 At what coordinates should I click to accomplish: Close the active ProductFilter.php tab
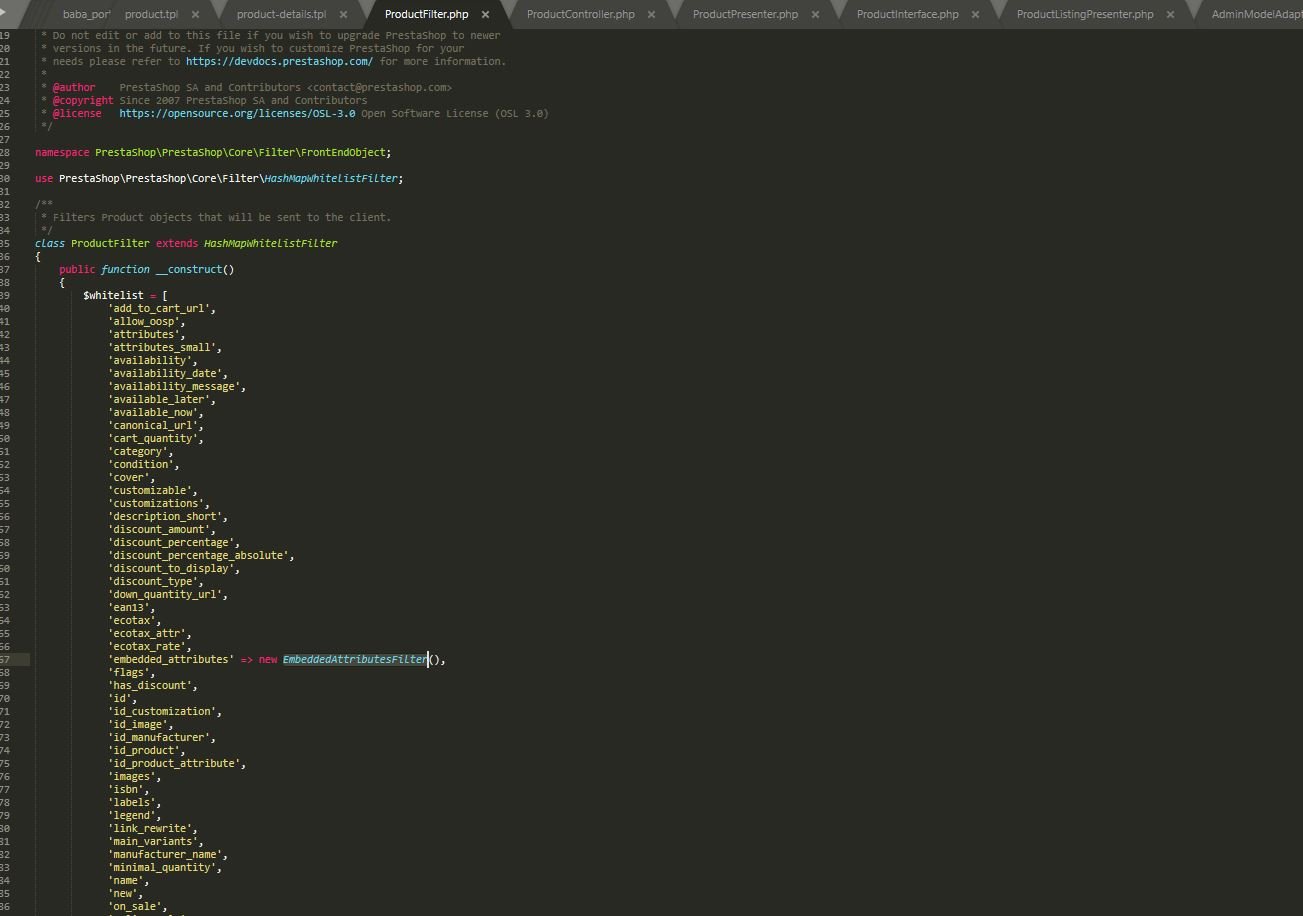click(x=485, y=15)
